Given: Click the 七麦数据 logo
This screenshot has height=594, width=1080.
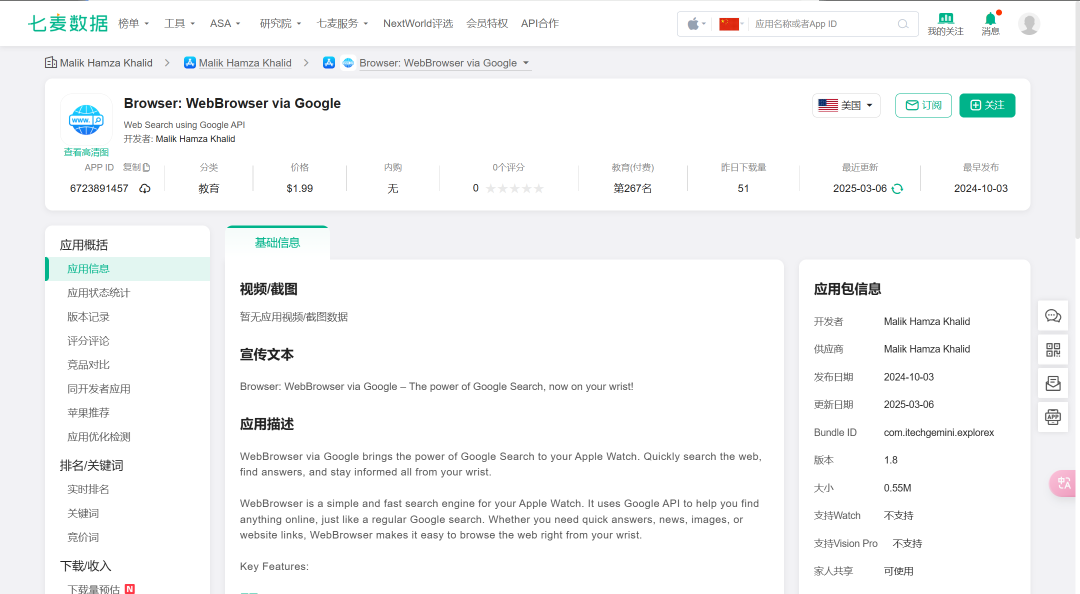Looking at the screenshot, I should pyautogui.click(x=68, y=23).
